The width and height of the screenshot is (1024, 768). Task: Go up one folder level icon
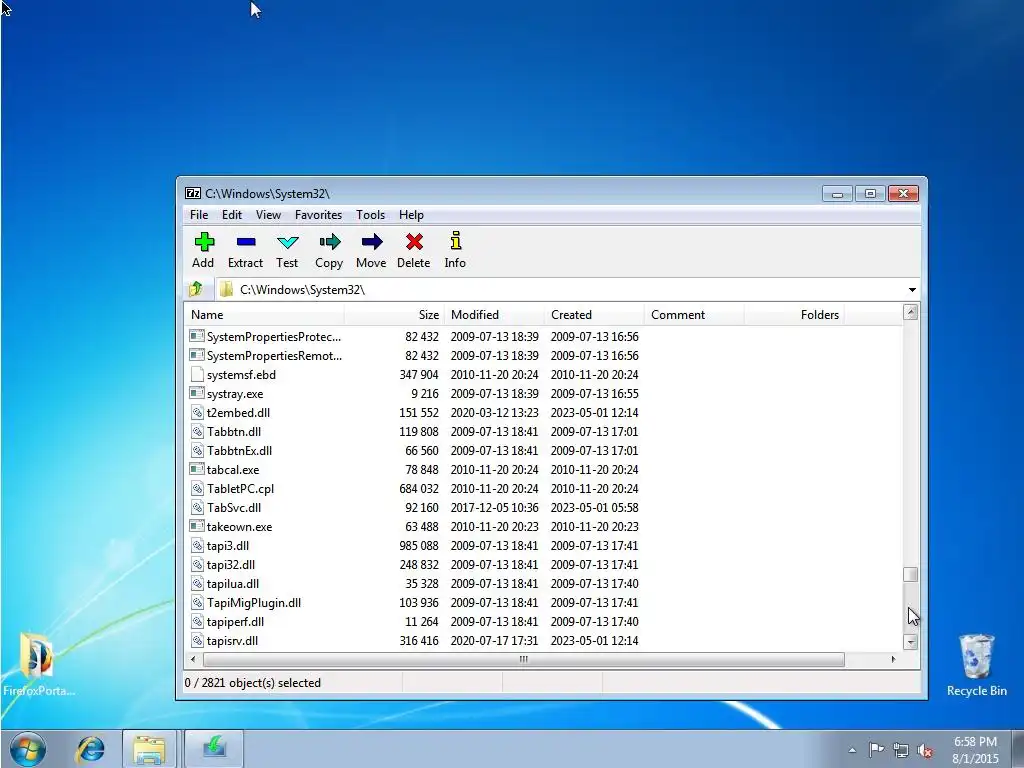[195, 289]
